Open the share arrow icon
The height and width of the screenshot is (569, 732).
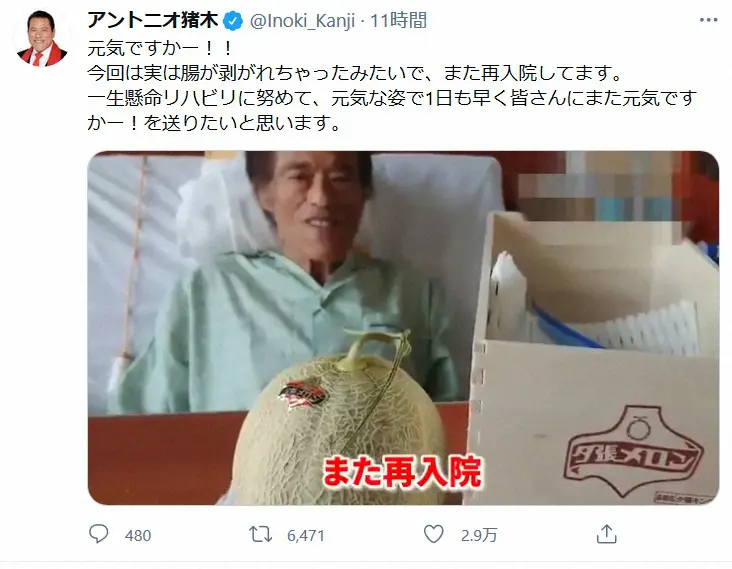[606, 534]
